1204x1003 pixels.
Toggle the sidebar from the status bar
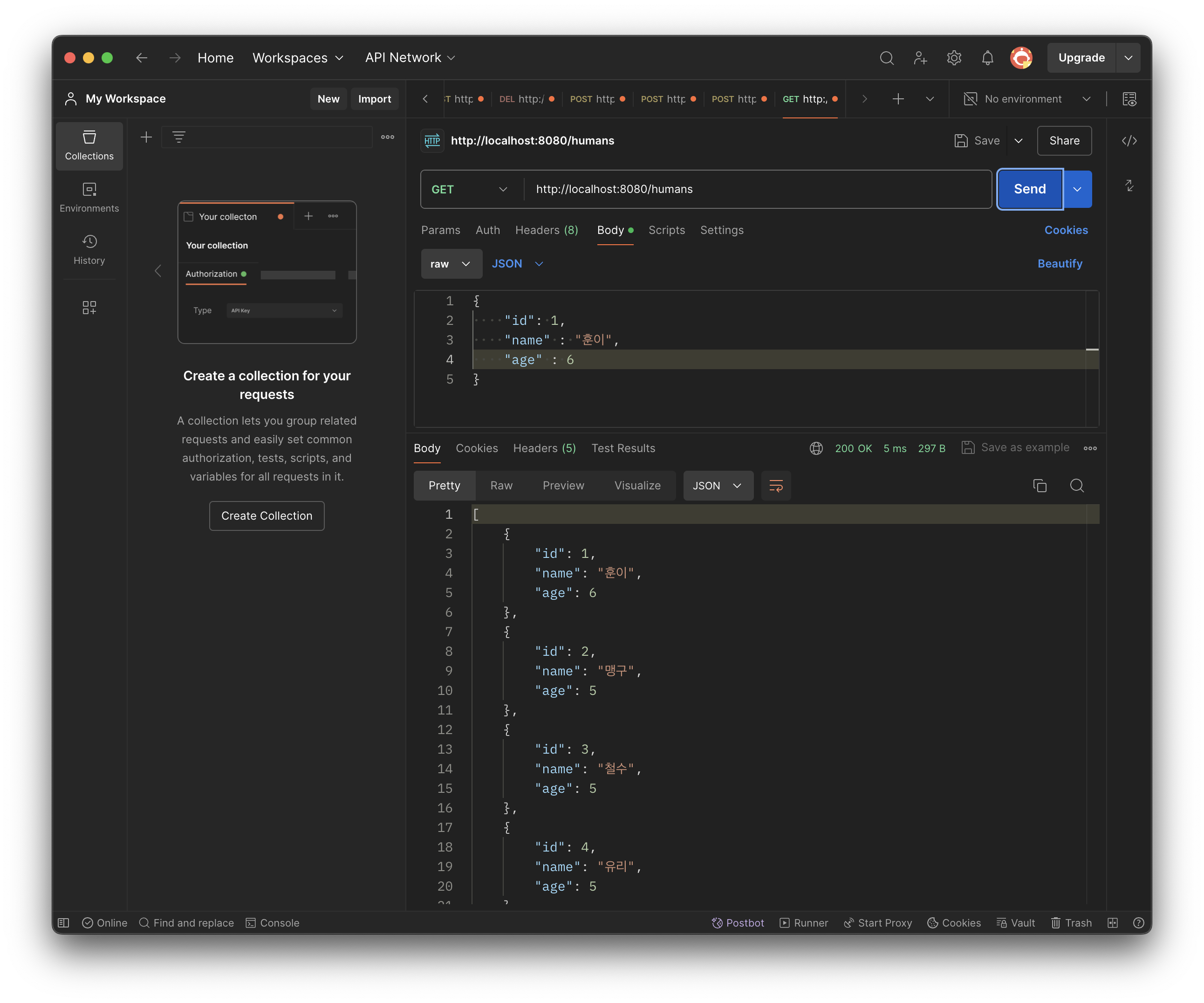click(64, 923)
